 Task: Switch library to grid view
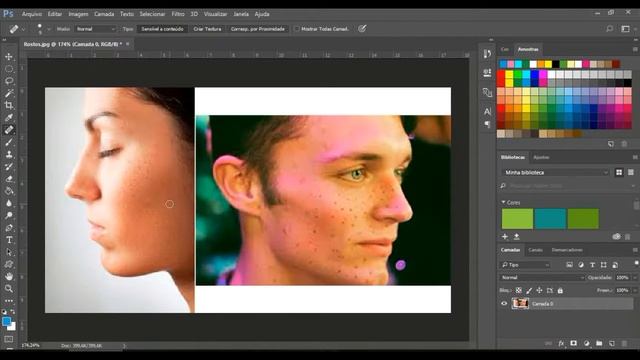(x=619, y=173)
